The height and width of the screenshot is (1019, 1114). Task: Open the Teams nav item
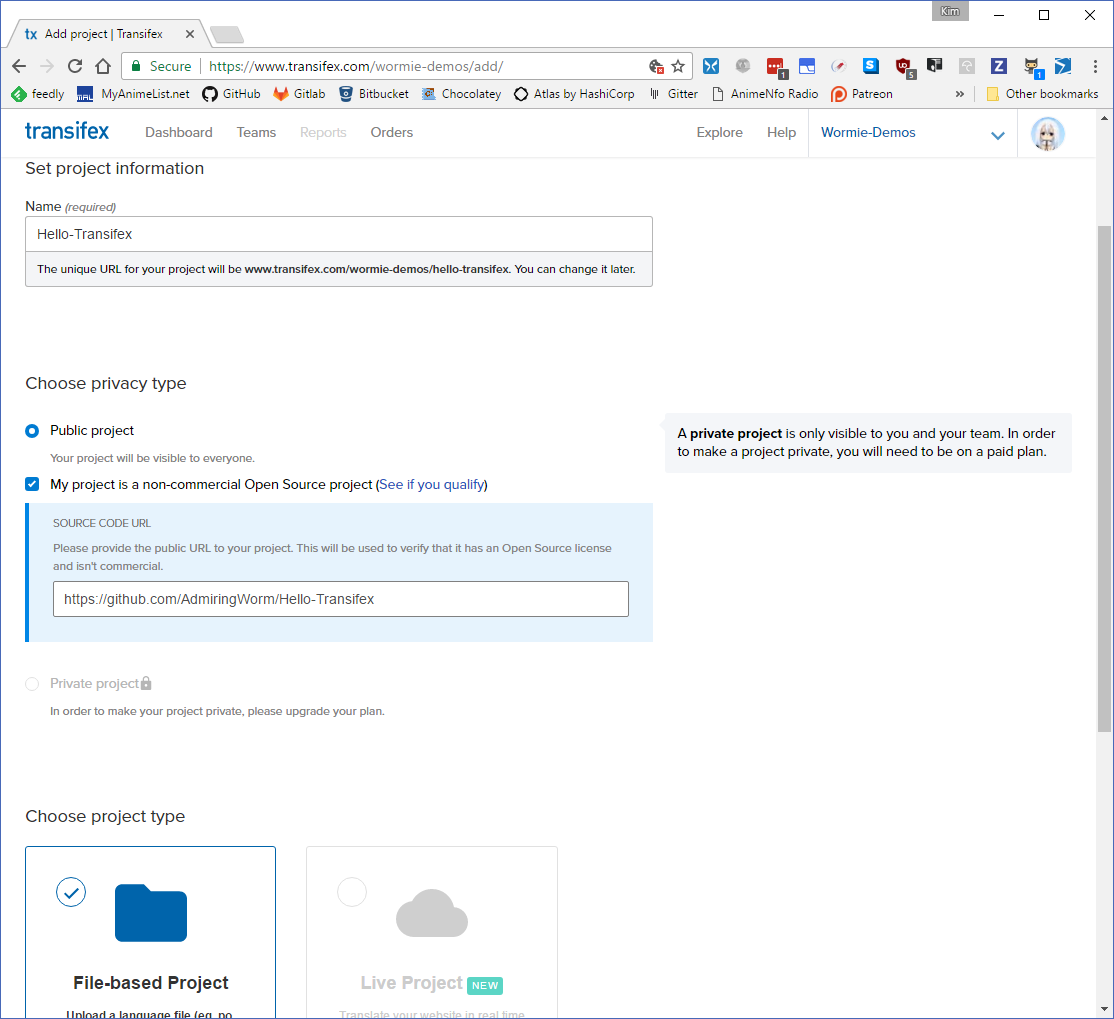[x=256, y=132]
